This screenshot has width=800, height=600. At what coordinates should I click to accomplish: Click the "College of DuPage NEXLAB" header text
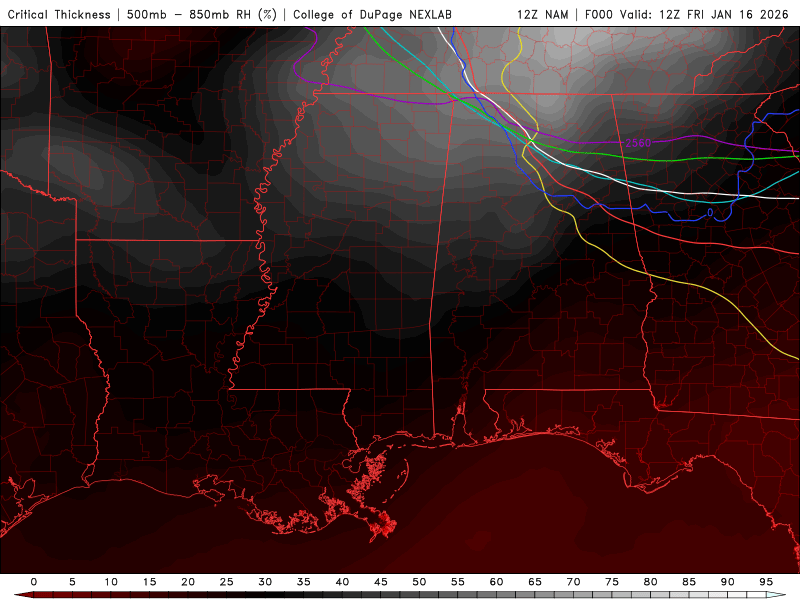click(372, 15)
